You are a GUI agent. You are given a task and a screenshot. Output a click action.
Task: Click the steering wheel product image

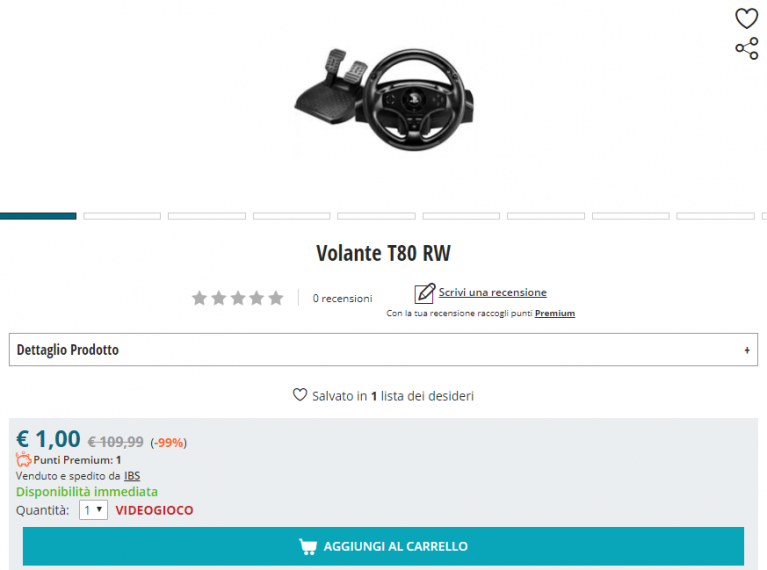coord(384,99)
